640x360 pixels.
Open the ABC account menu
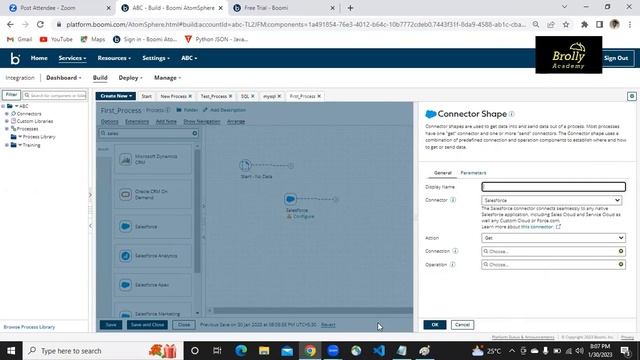click(x=189, y=58)
